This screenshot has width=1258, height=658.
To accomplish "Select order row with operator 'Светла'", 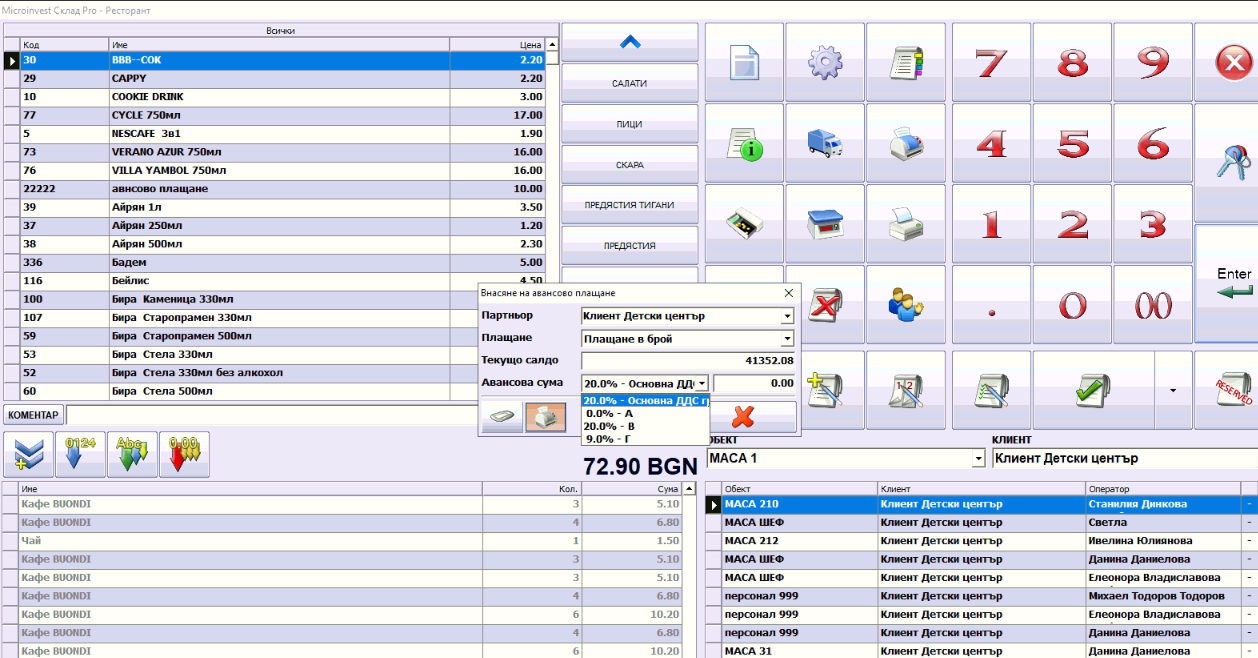I will (x=982, y=522).
